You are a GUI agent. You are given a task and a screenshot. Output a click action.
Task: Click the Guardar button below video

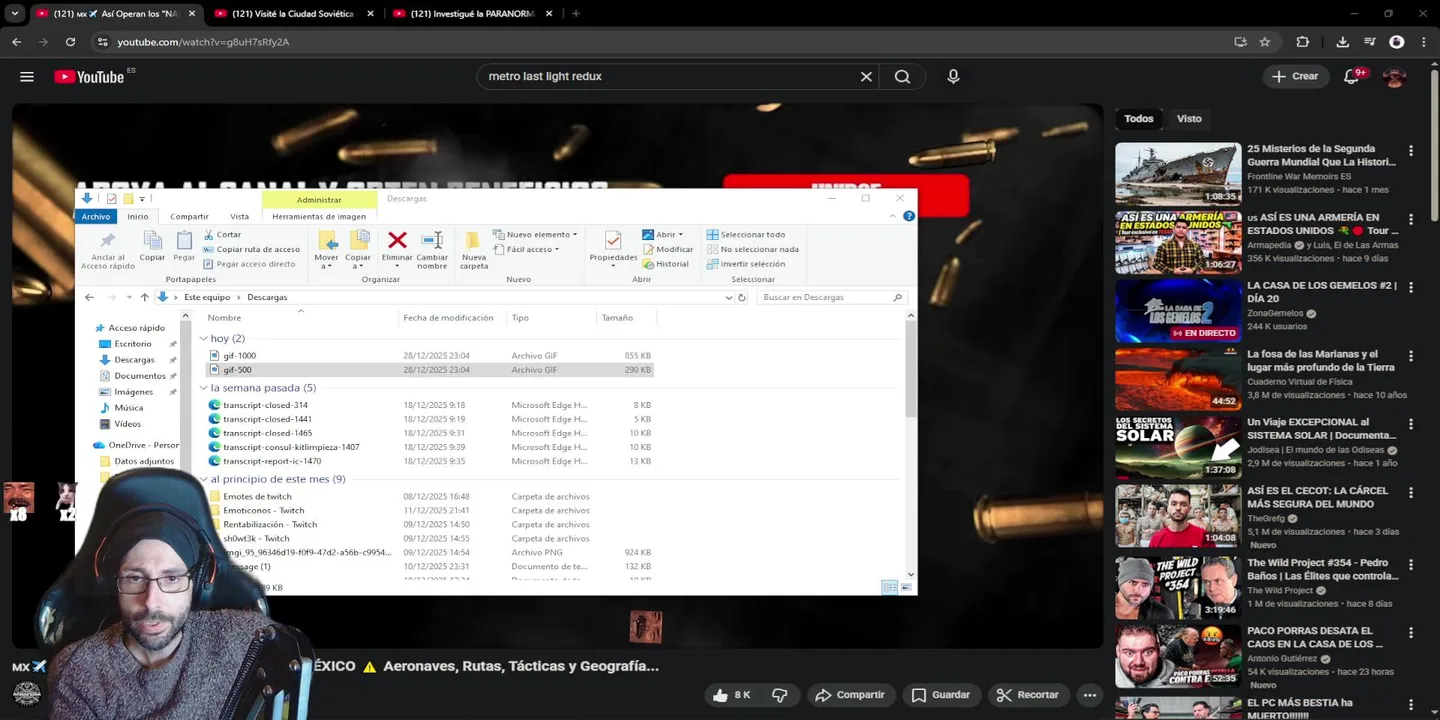941,695
